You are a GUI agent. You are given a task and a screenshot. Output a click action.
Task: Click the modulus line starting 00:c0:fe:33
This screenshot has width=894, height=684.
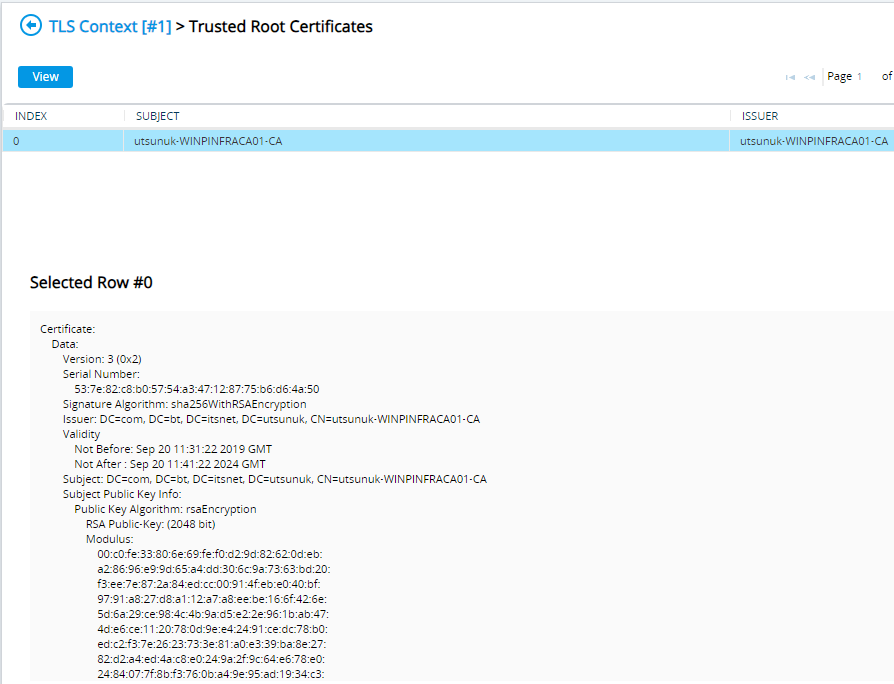point(210,554)
